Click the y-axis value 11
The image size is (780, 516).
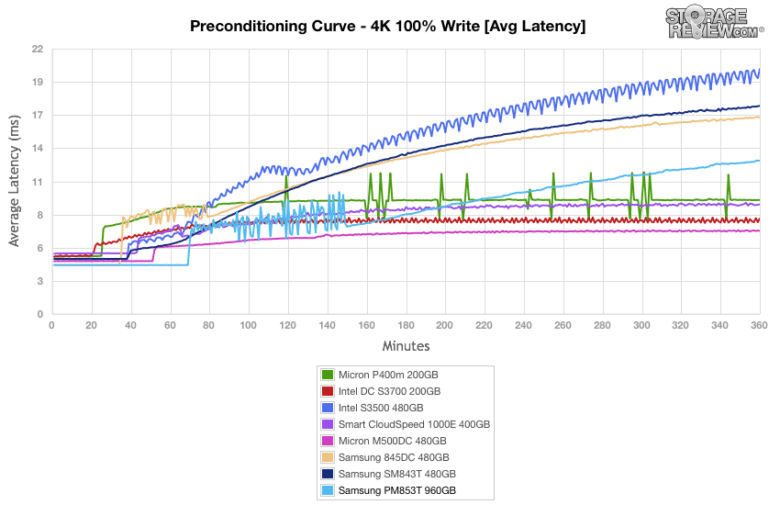[38, 182]
